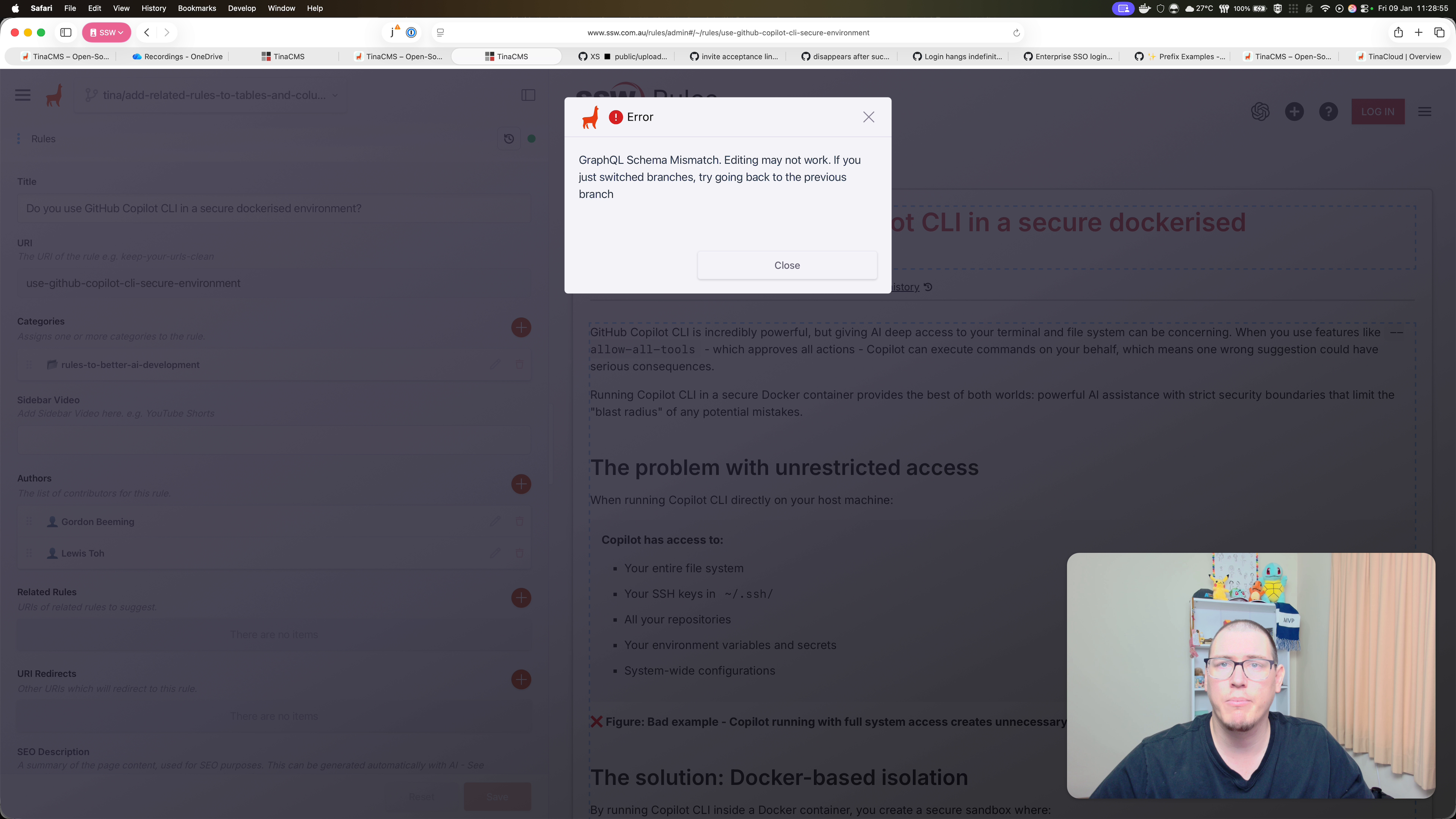Viewport: 1456px width, 819px height.
Task: Go back with Safari back arrow
Action: 147,32
